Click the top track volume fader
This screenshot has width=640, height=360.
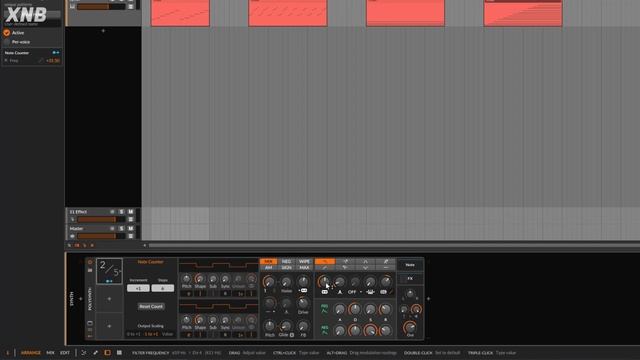click(100, 7)
